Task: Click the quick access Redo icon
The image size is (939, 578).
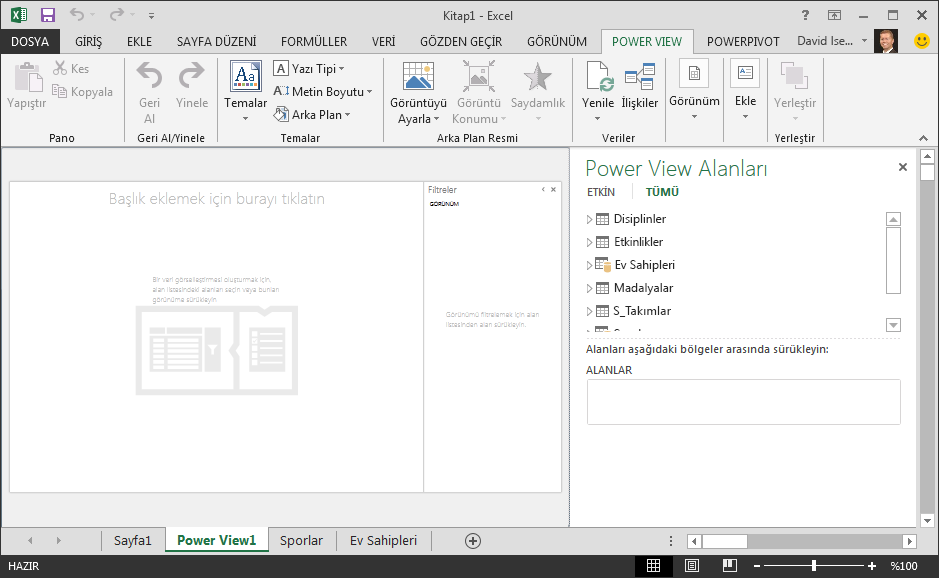Action: pos(117,14)
